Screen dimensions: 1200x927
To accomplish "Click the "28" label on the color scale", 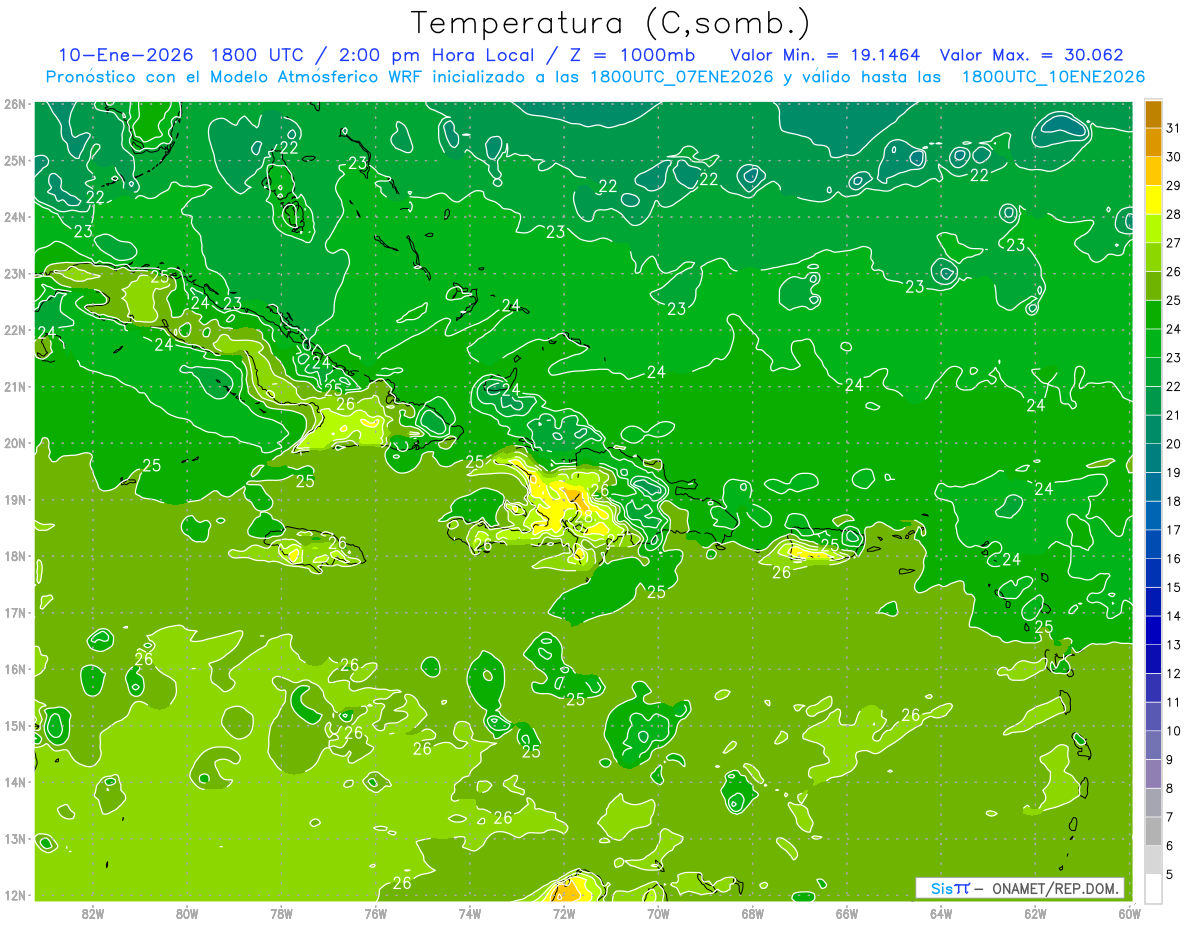I will [x=1174, y=214].
